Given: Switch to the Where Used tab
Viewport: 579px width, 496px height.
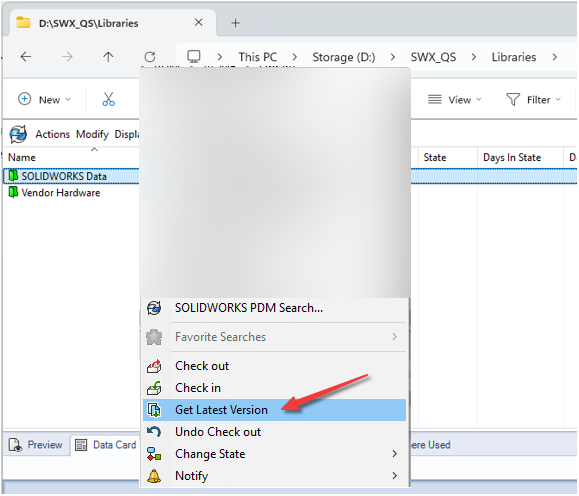Looking at the screenshot, I should tap(431, 445).
